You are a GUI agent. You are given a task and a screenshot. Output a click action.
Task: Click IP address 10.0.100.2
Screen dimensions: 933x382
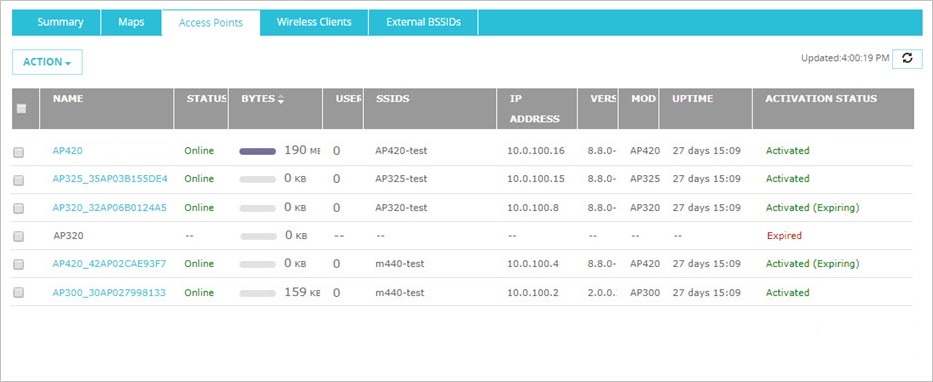tap(533, 293)
